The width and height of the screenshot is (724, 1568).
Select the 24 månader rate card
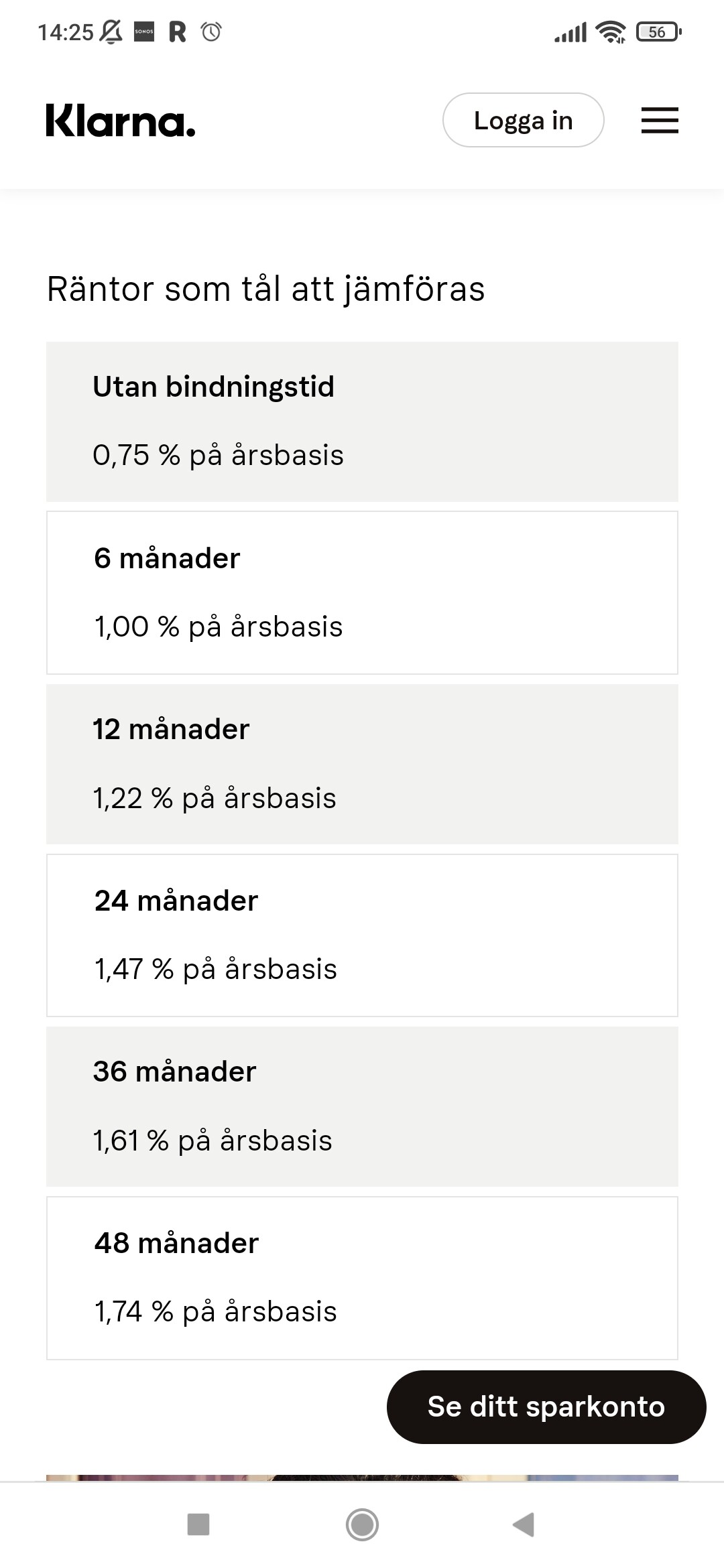tap(362, 935)
